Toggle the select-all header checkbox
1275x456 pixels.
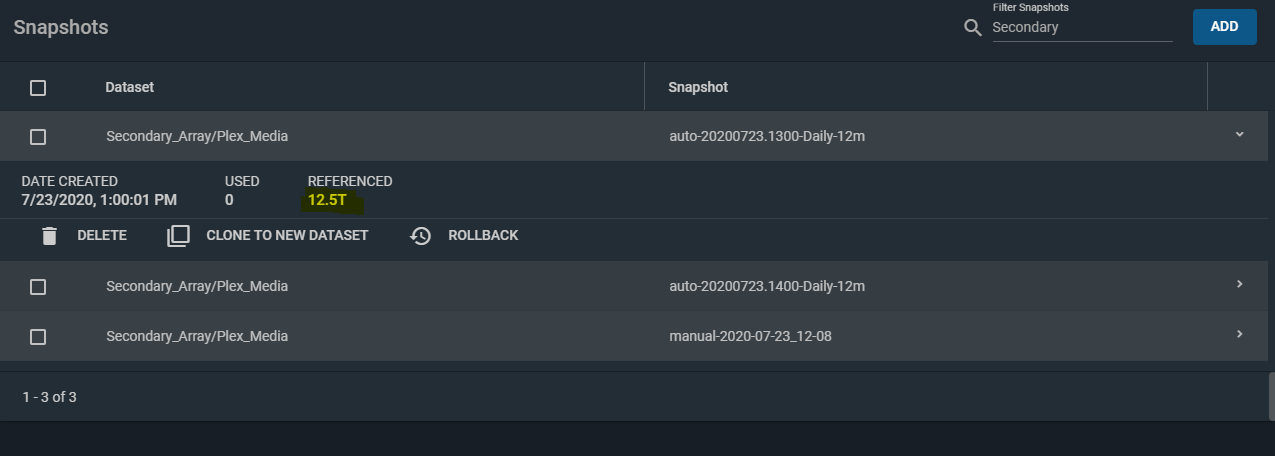38,88
